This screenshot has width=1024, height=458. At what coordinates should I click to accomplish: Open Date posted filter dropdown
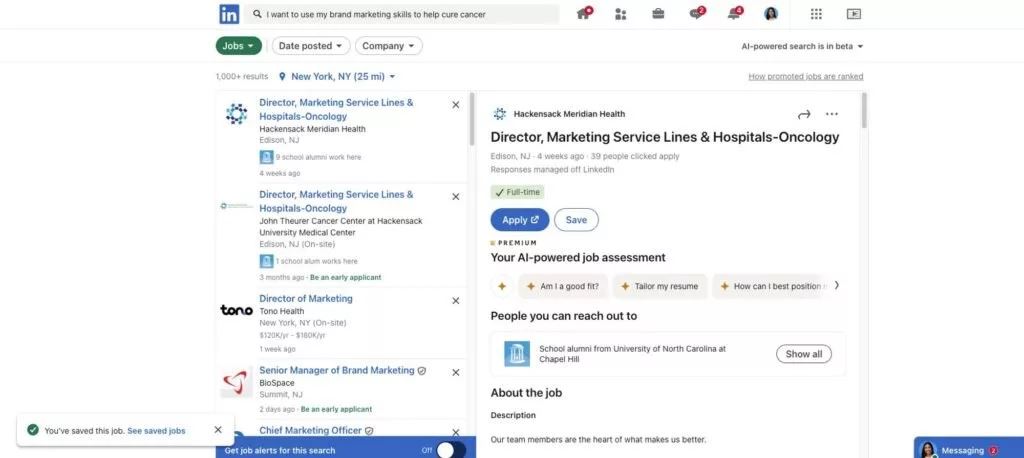click(311, 46)
